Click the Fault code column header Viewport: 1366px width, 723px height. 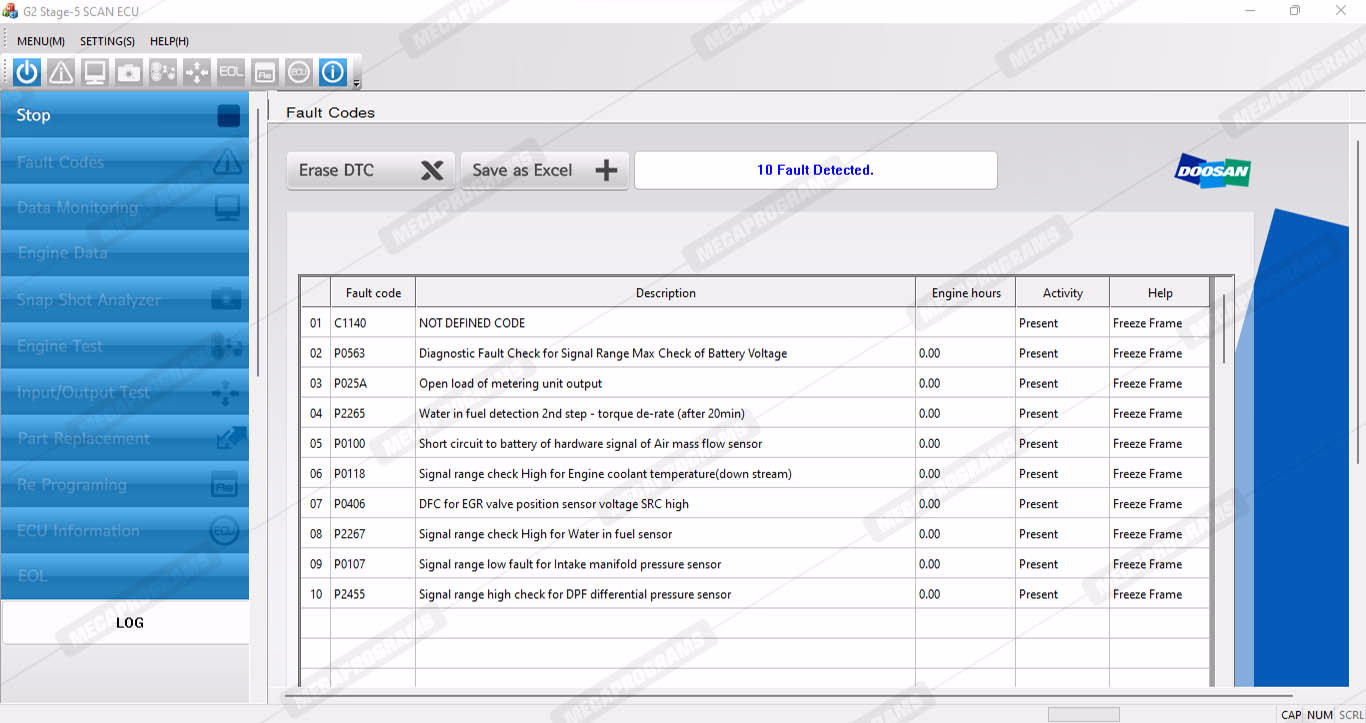[x=373, y=293]
